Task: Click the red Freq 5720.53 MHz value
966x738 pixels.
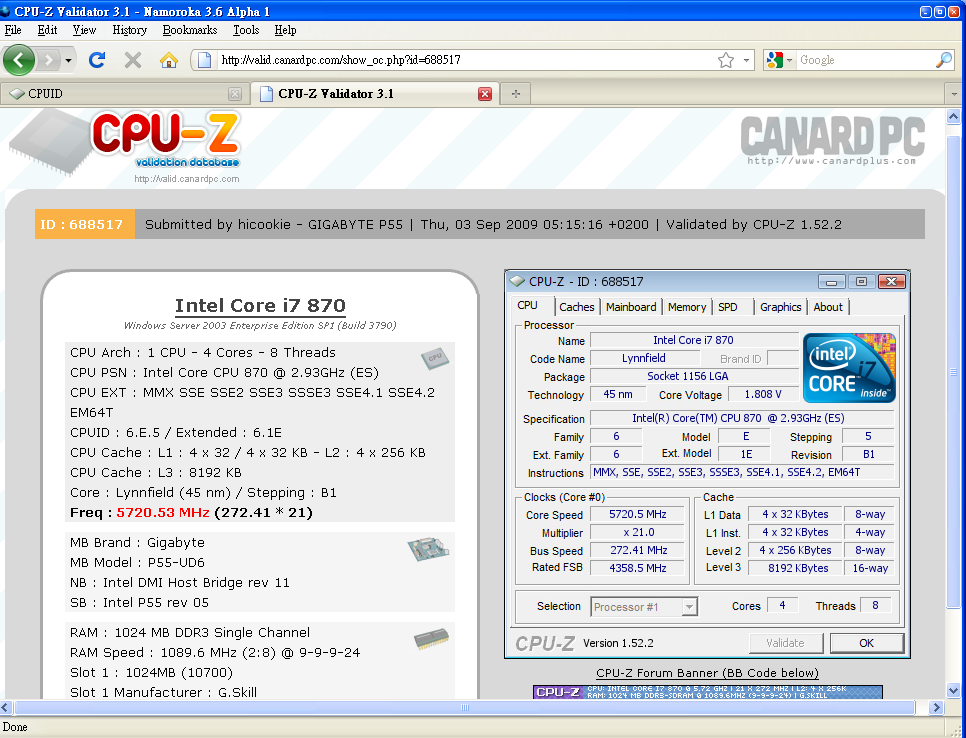Action: pos(163,513)
